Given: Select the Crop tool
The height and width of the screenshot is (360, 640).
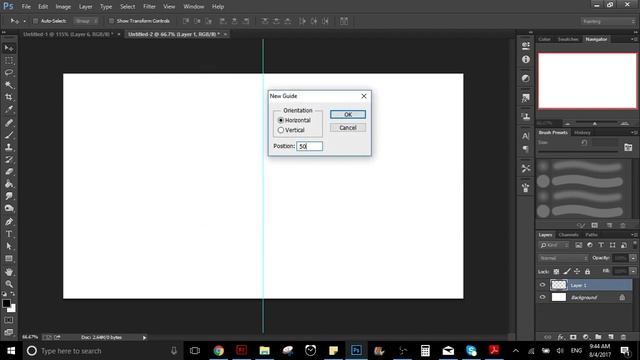Looking at the screenshot, I should click(x=9, y=97).
